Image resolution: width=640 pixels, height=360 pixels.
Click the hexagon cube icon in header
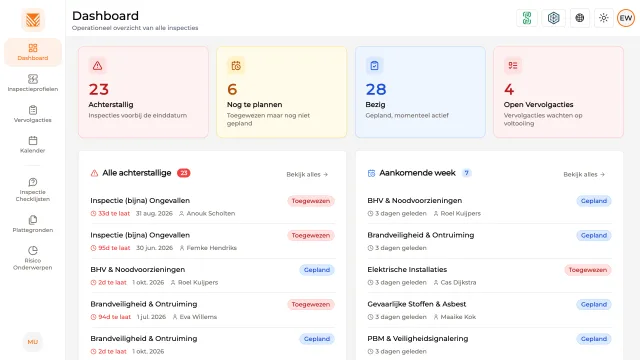coord(553,18)
